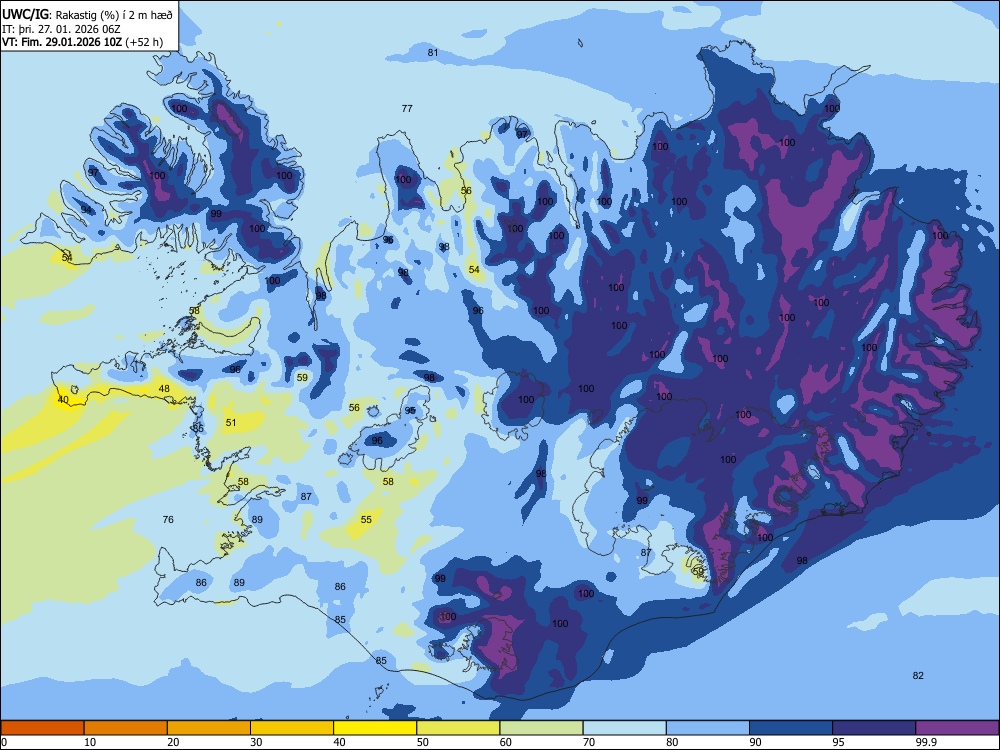1000x750 pixels.
Task: Click the legend label '60'
Action: (x=506, y=742)
